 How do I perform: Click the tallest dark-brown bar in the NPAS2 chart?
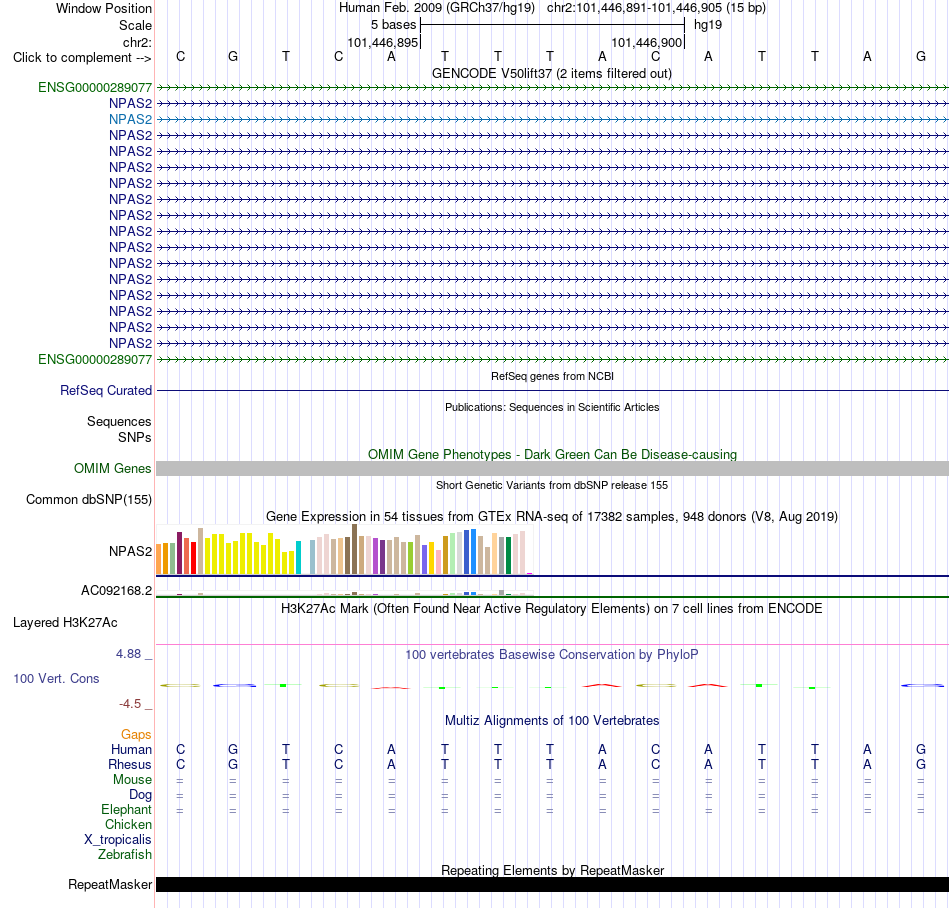354,549
